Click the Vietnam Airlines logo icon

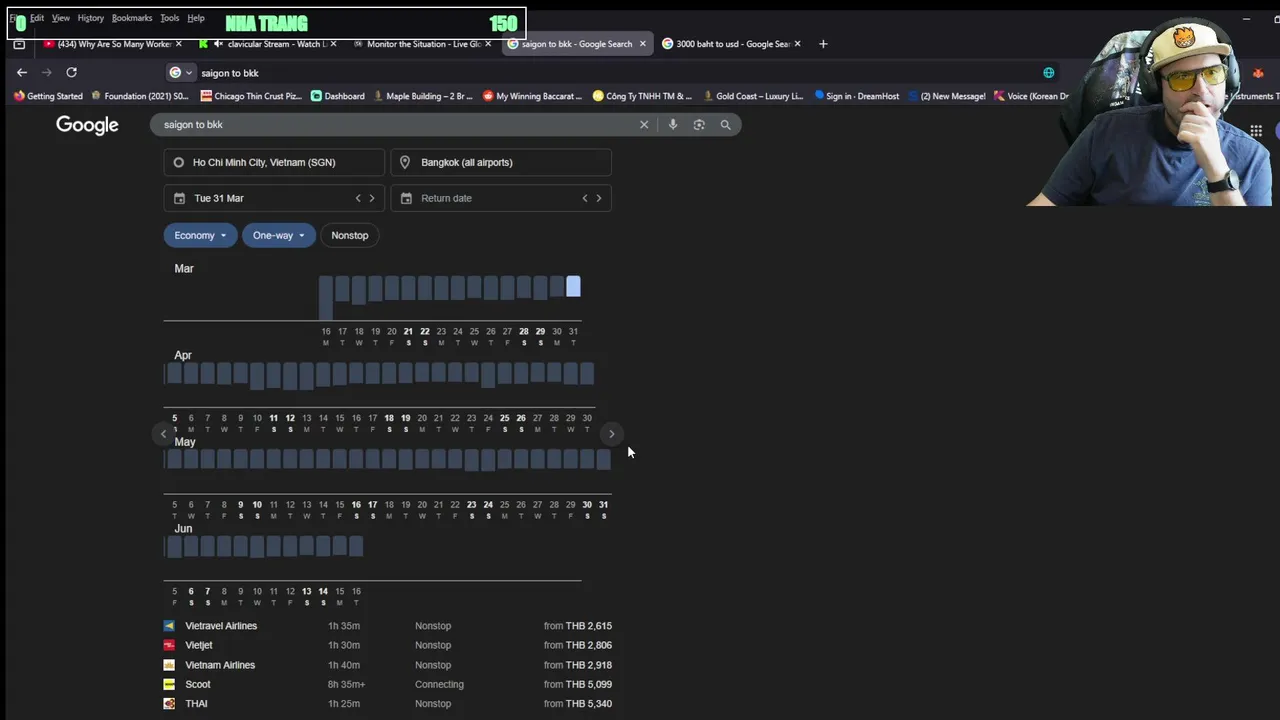tap(169, 665)
